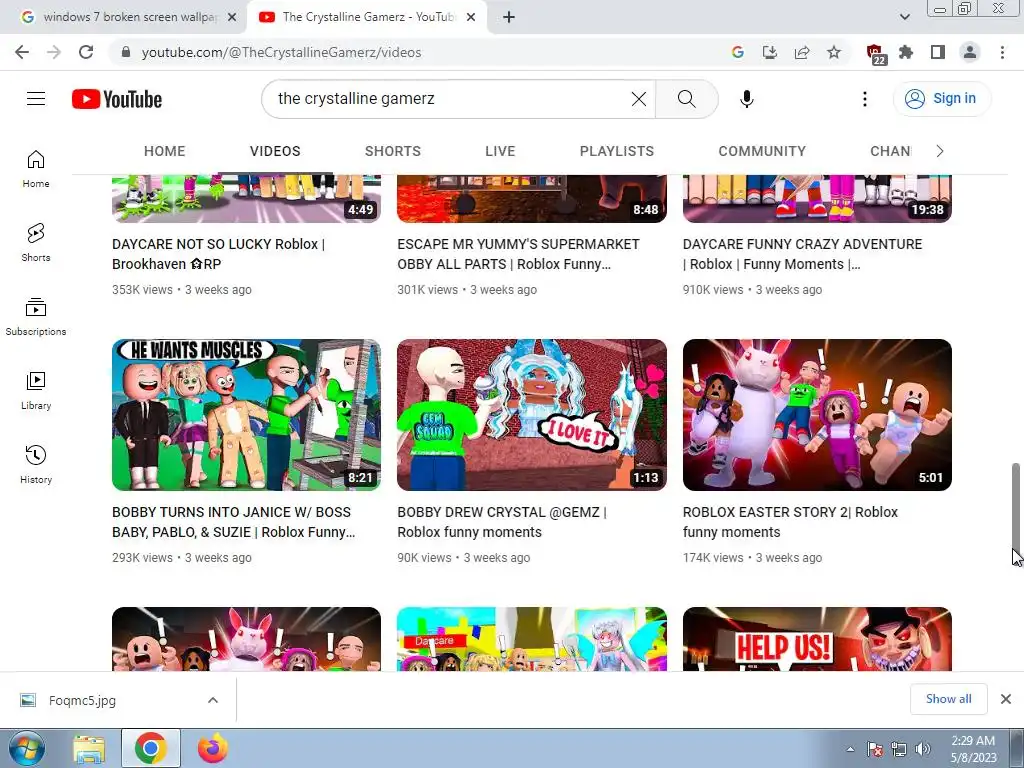1024x768 pixels.
Task: Open the taskbar clock showing 2:29 AM
Action: tap(973, 749)
